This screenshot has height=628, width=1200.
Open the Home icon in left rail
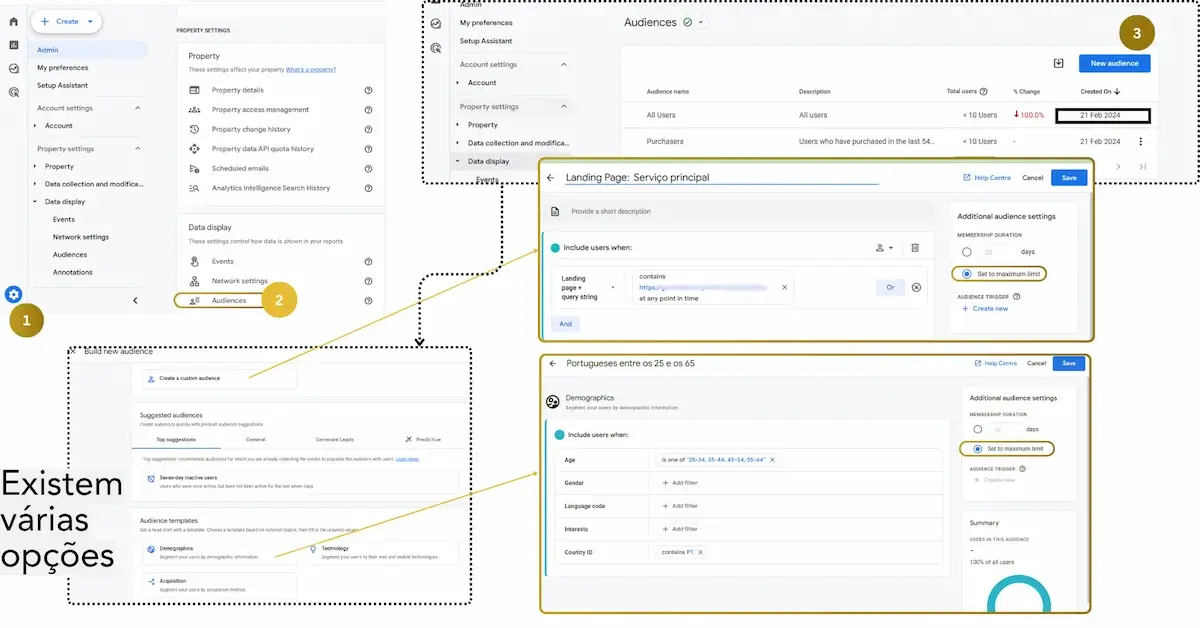tap(14, 21)
